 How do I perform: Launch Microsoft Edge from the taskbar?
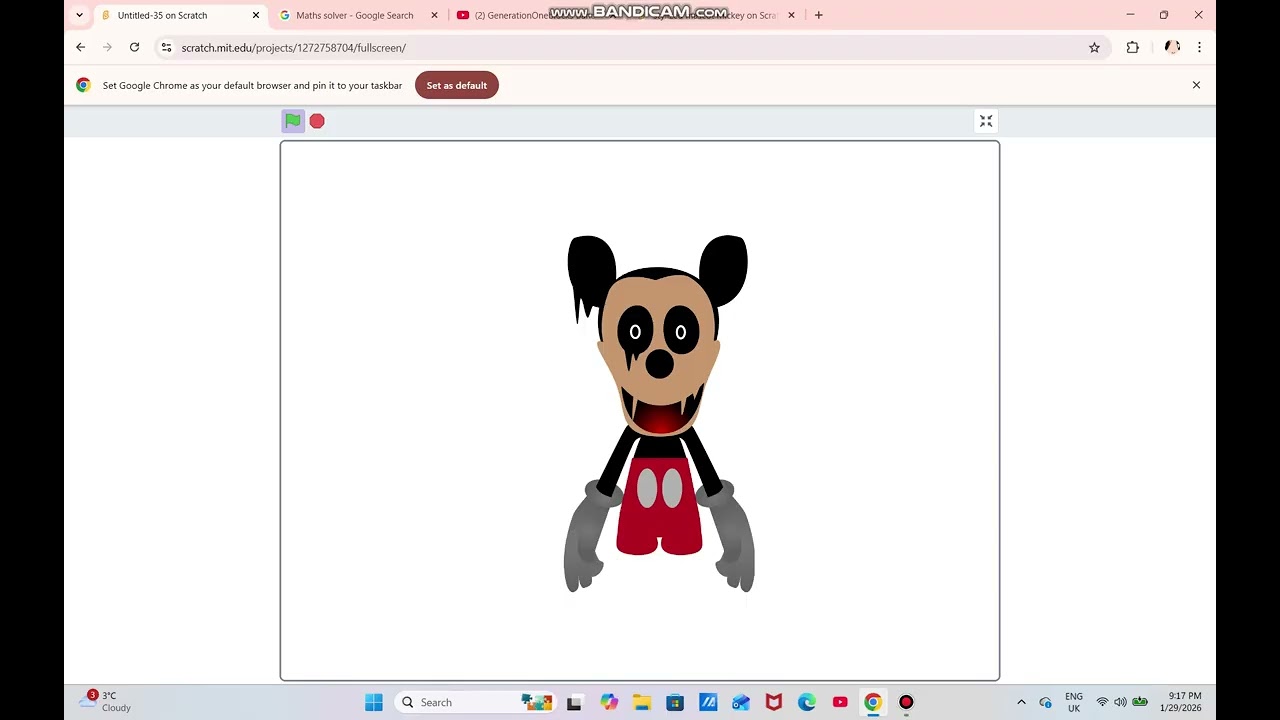[x=807, y=702]
